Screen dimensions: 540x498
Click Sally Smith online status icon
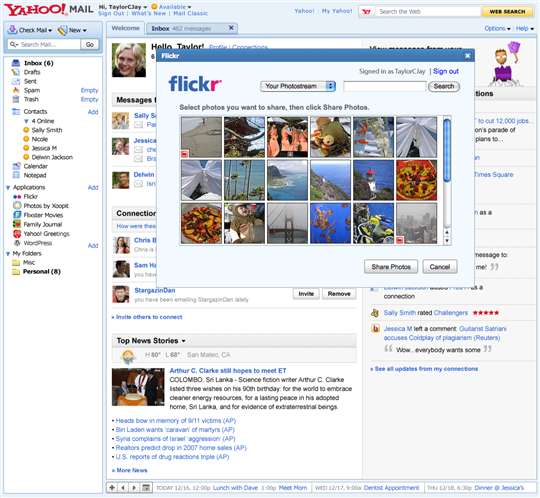click(26, 130)
